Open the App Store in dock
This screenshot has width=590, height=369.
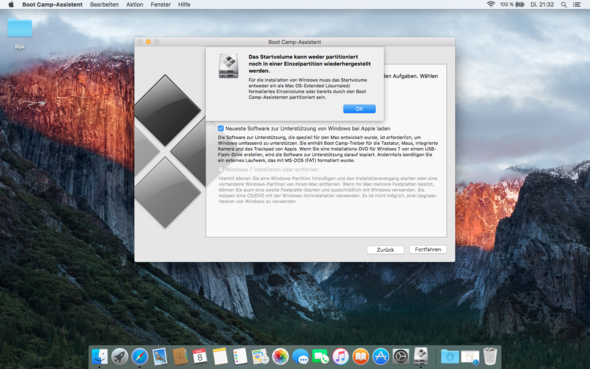point(380,356)
